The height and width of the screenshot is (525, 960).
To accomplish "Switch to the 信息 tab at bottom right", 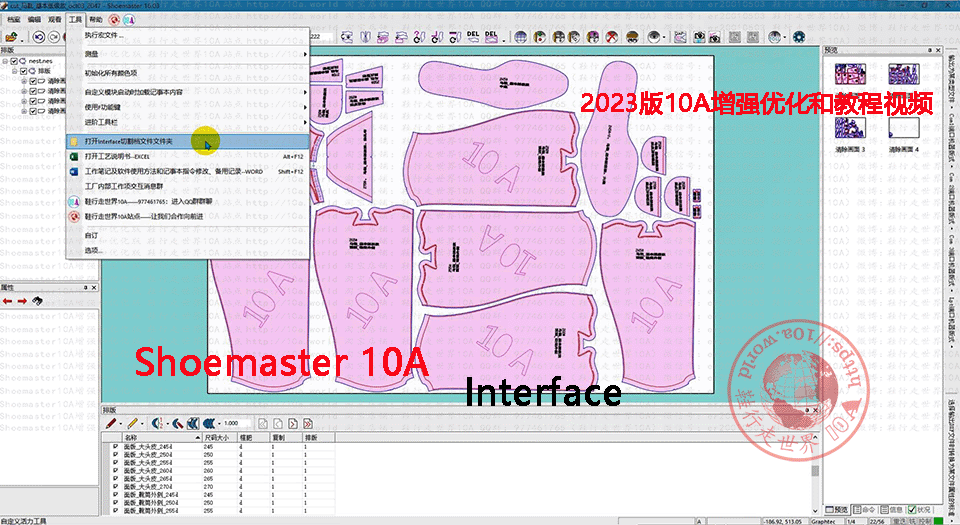I will (x=892, y=509).
